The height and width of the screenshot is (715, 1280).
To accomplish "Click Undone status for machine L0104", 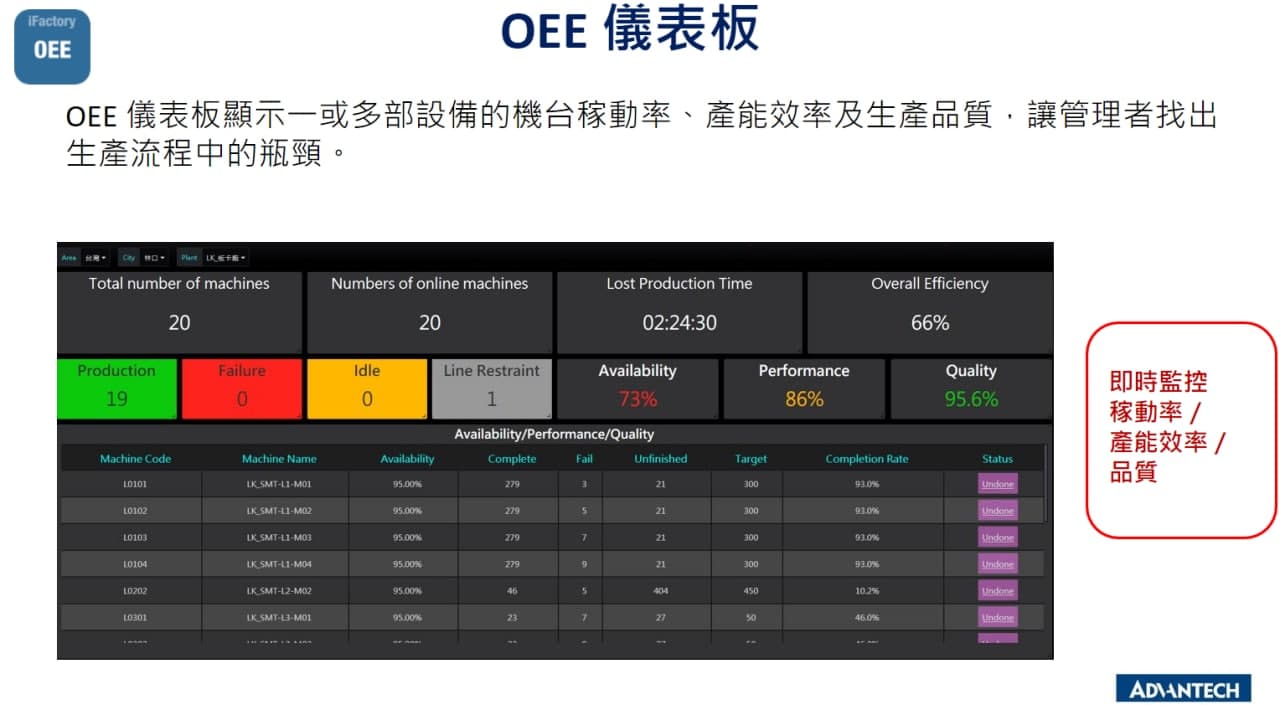I will click(997, 564).
